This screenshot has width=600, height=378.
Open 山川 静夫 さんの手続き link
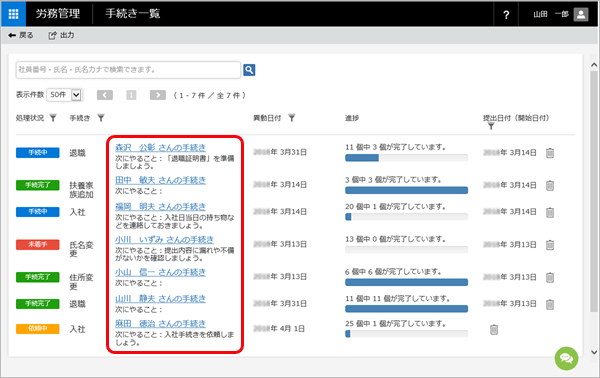click(160, 298)
